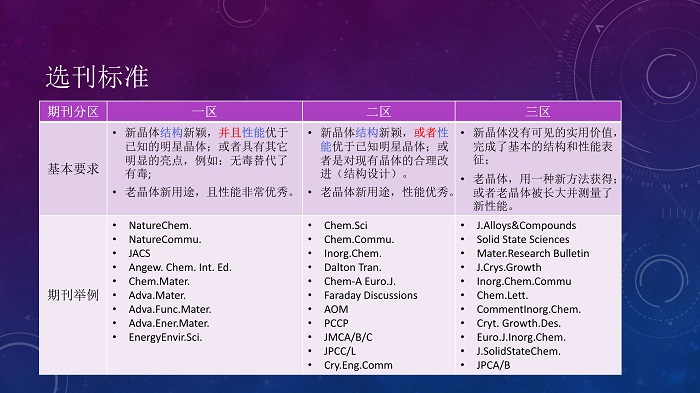Click the JACS journal entry
Image resolution: width=700 pixels, height=393 pixels.
tap(139, 253)
